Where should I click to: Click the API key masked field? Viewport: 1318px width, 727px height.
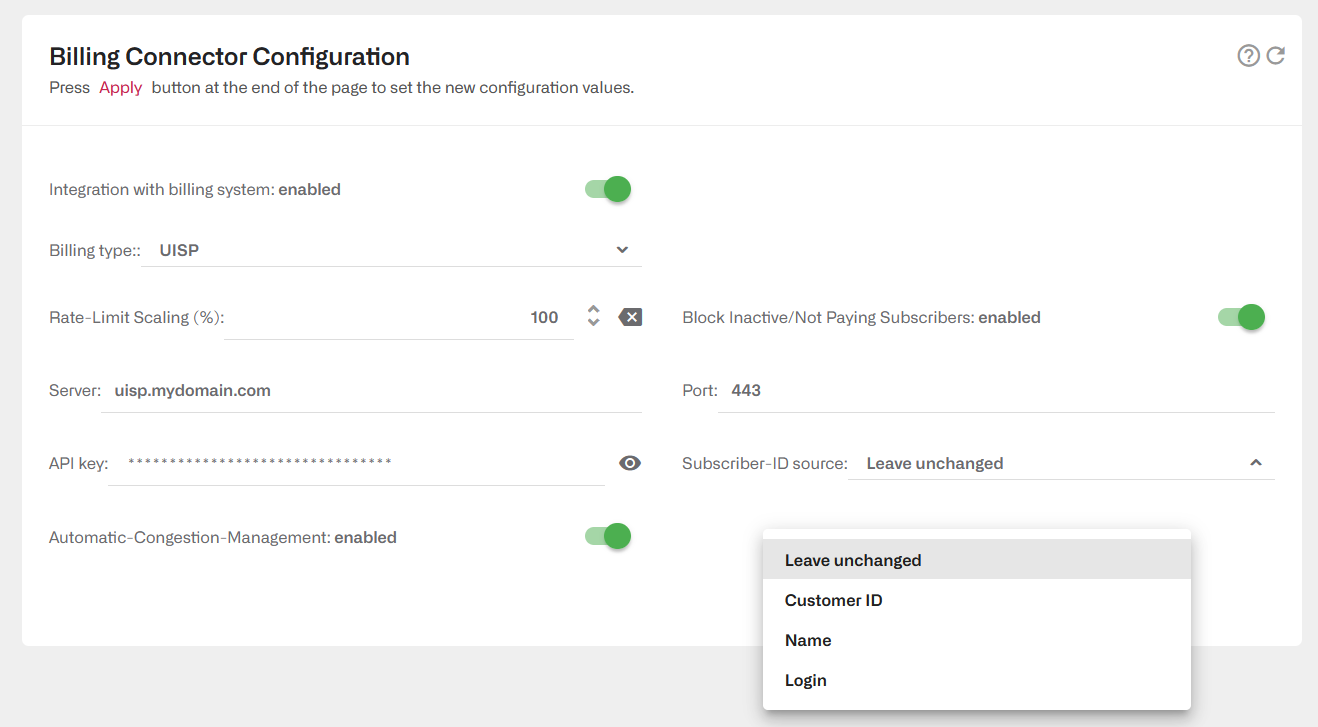pos(357,463)
